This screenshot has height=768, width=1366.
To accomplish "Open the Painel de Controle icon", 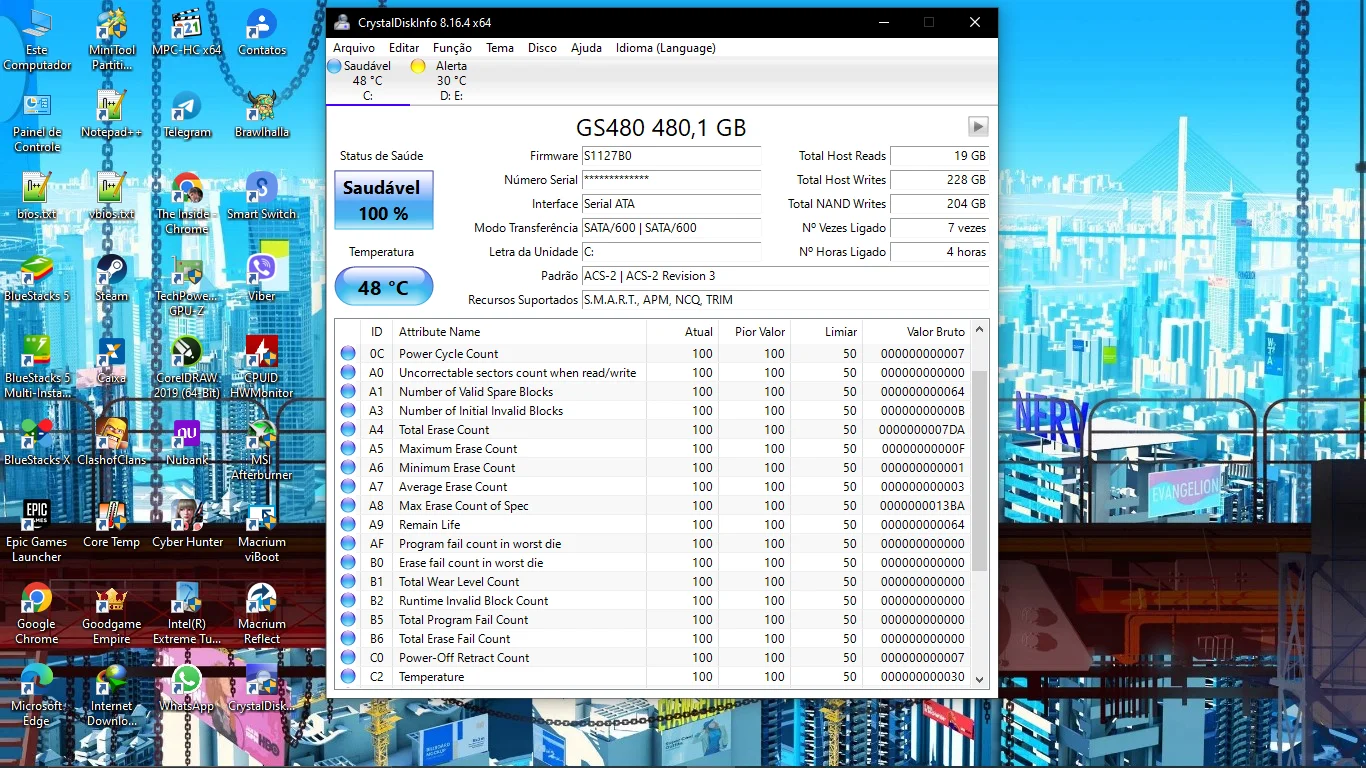I will click(x=37, y=122).
